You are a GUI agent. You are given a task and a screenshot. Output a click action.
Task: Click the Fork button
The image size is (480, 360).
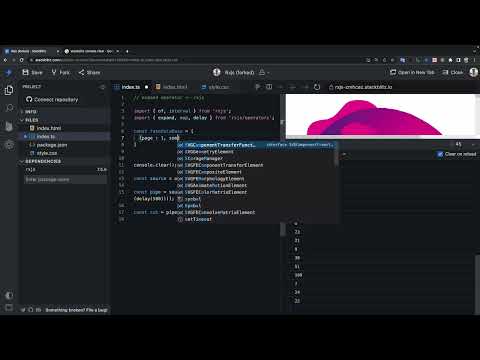coord(60,72)
